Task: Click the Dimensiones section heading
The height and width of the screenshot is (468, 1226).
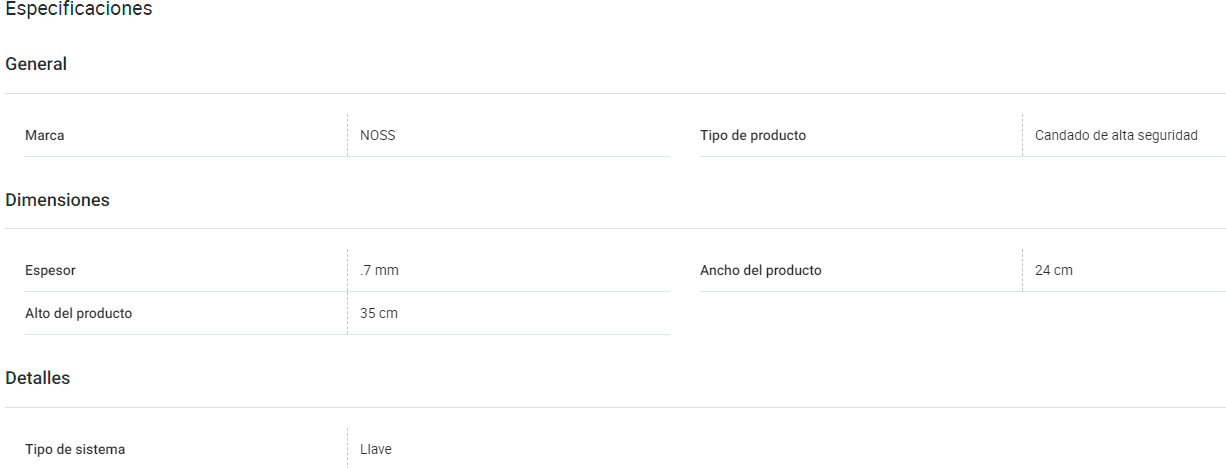Action: 57,200
